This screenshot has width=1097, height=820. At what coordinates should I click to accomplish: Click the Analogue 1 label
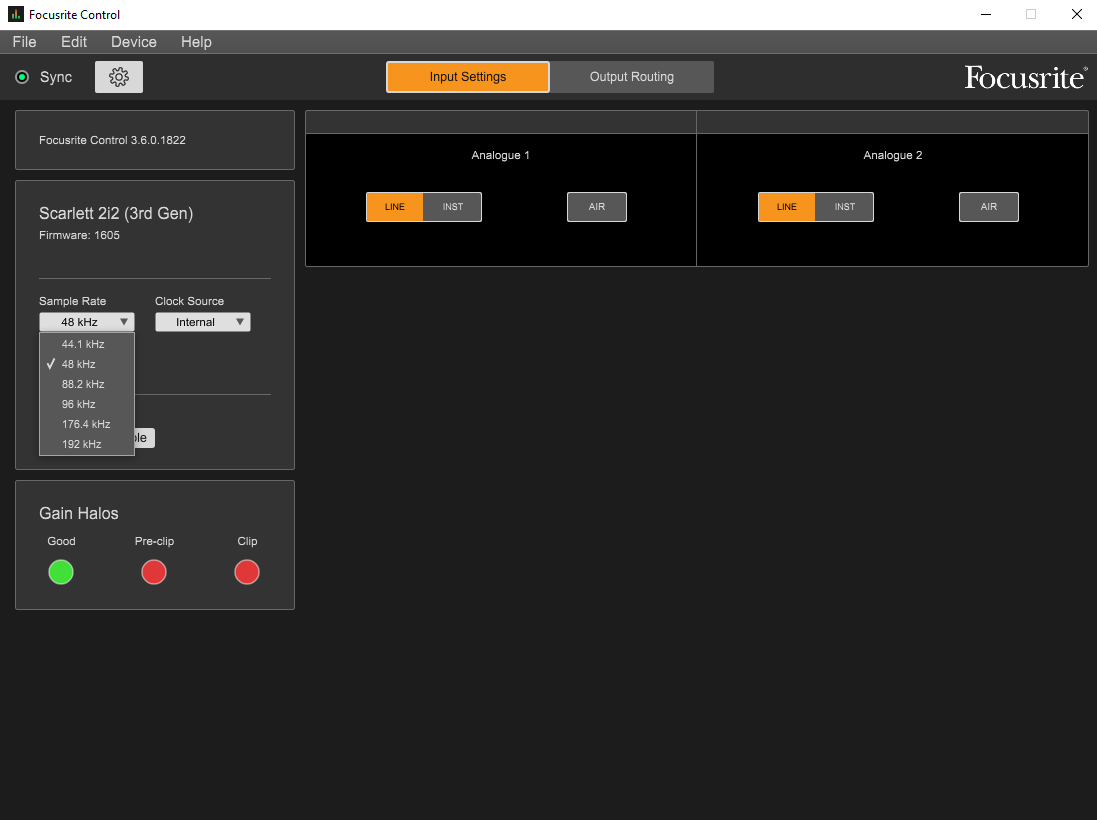(x=500, y=155)
